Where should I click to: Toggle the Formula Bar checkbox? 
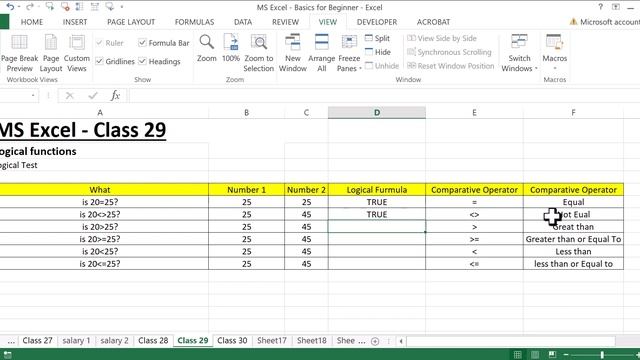click(x=142, y=42)
